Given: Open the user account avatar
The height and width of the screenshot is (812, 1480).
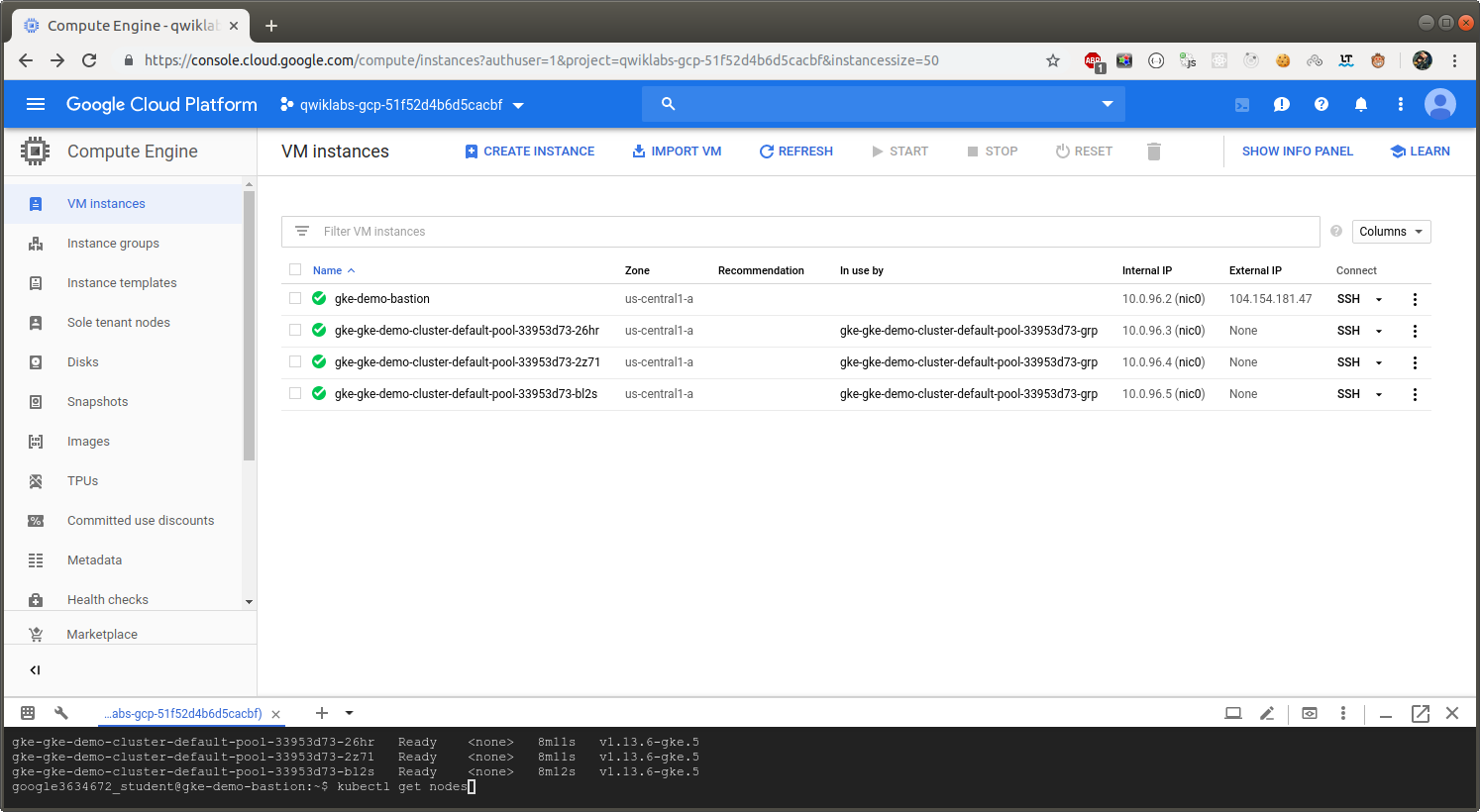Looking at the screenshot, I should [1440, 104].
